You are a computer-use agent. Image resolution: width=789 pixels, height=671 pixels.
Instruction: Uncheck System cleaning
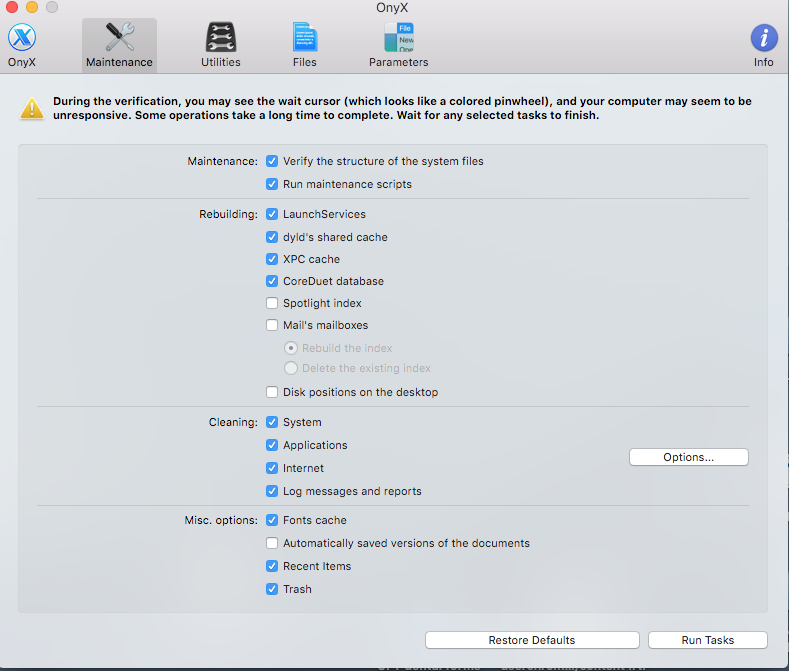coord(272,422)
